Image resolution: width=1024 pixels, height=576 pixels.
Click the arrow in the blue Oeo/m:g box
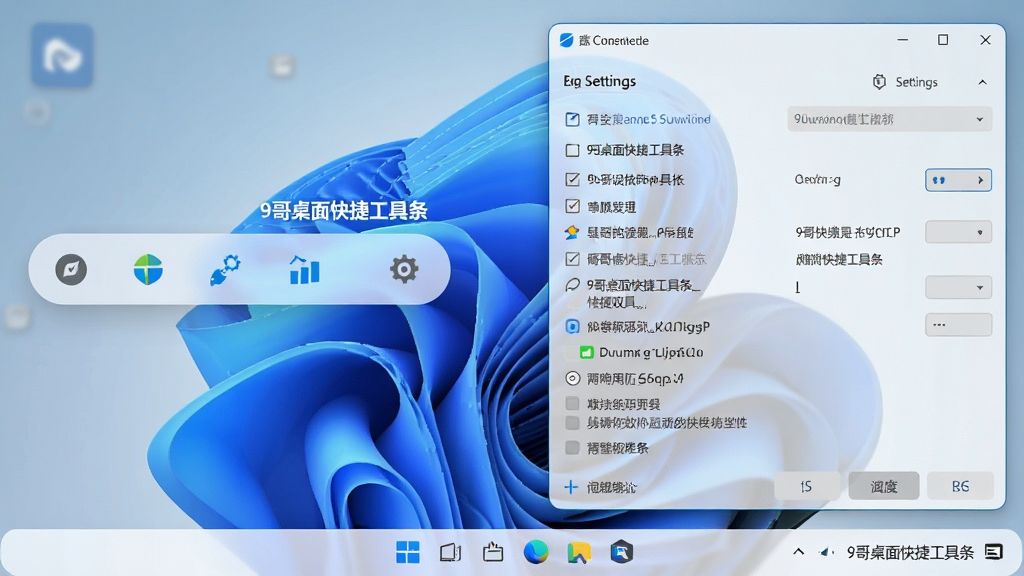pos(980,180)
